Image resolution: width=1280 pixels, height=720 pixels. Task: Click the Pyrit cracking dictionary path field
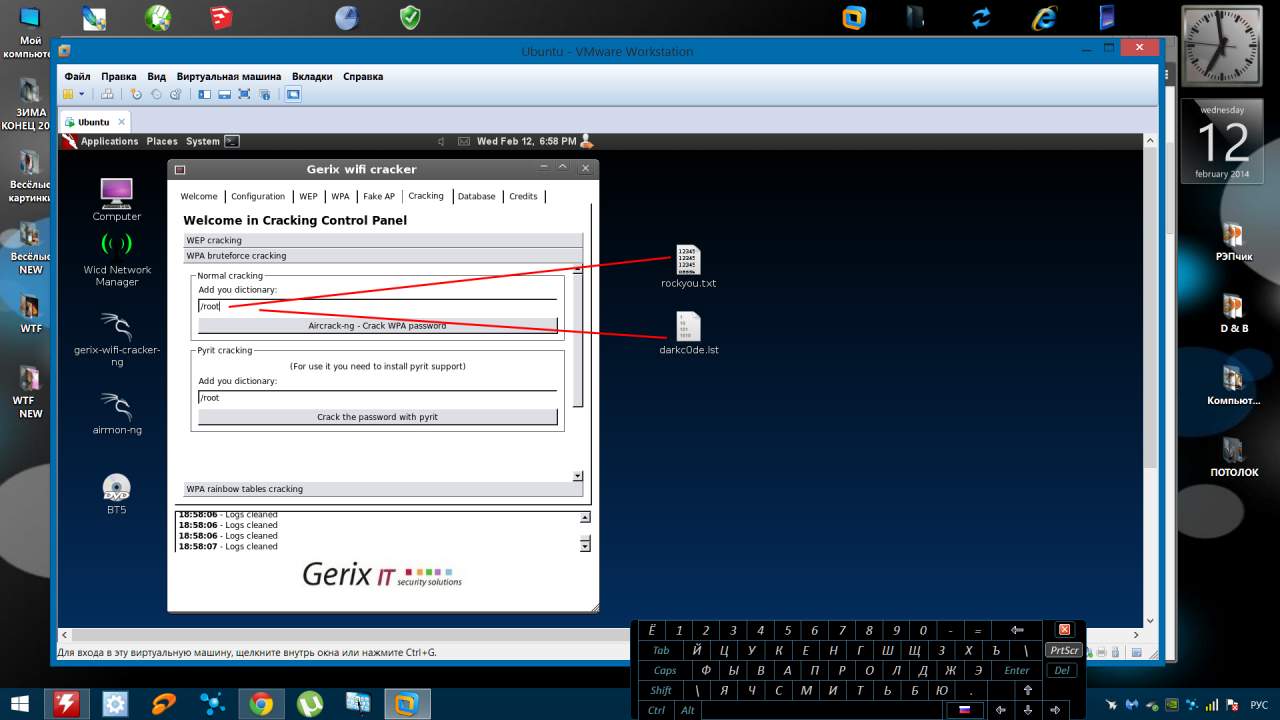pos(378,397)
